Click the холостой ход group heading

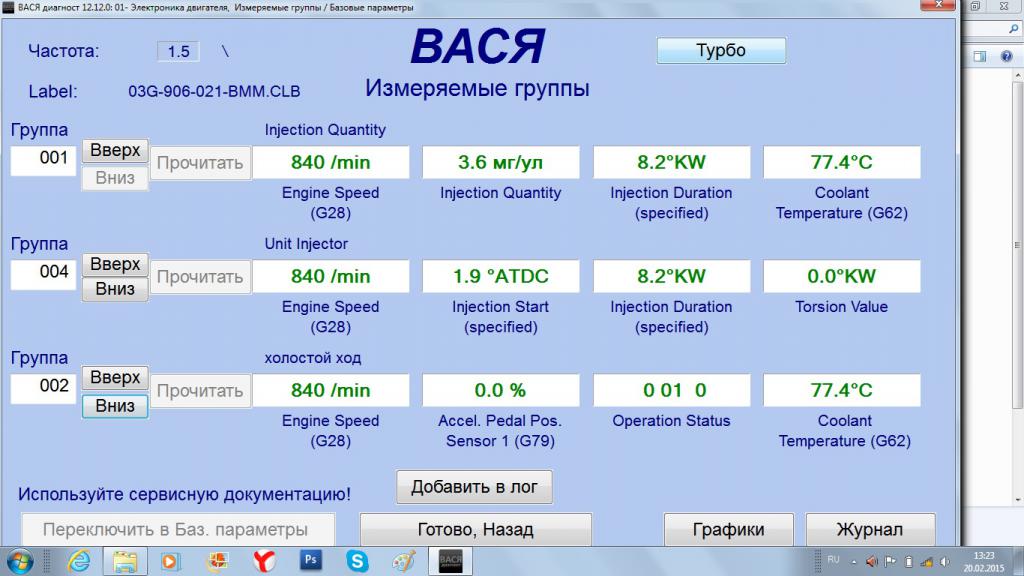pos(312,358)
